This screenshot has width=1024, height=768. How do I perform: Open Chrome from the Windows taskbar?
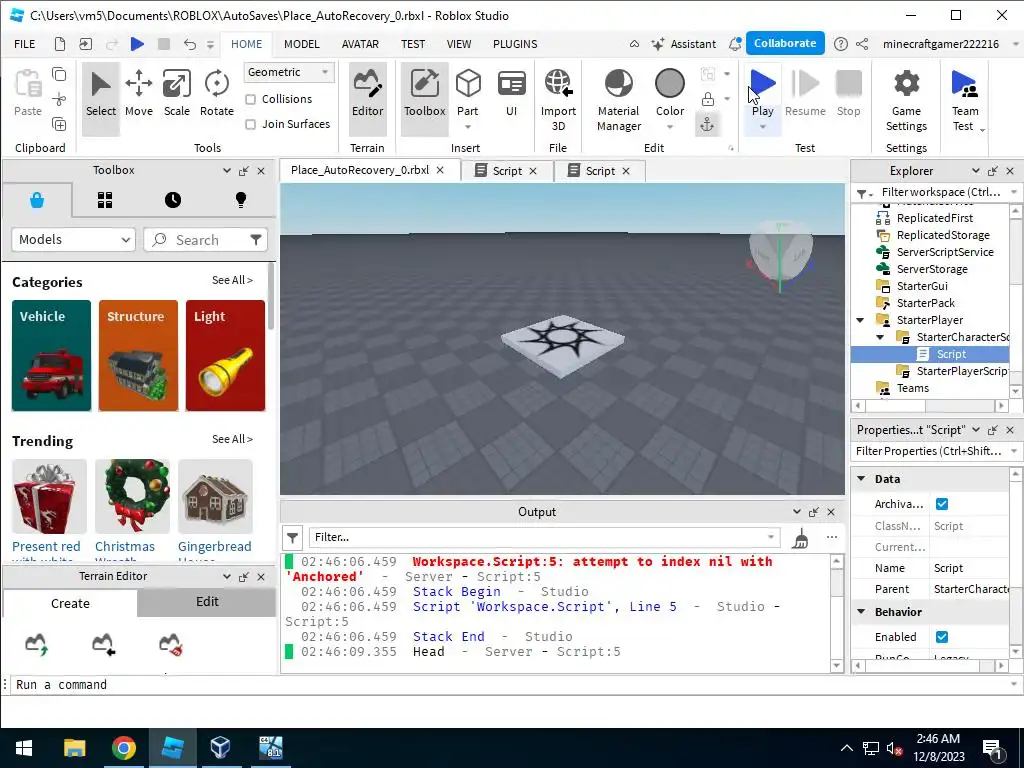pos(123,748)
